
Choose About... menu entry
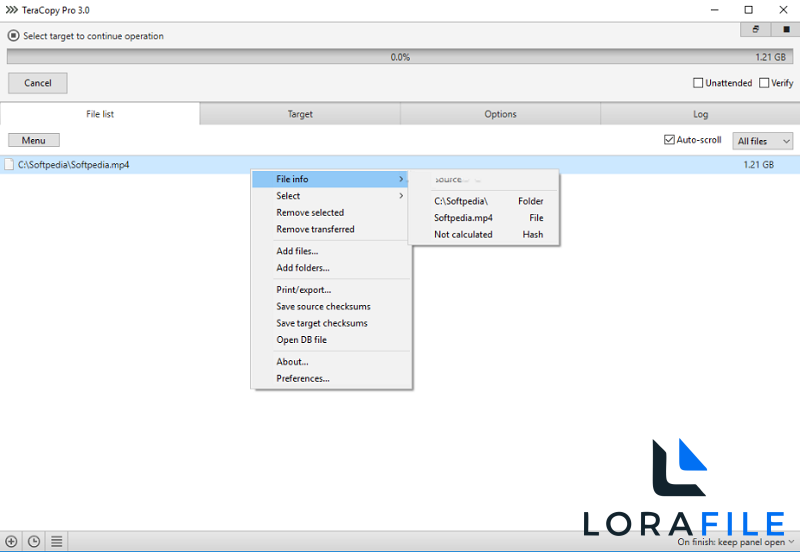pyautogui.click(x=332, y=362)
